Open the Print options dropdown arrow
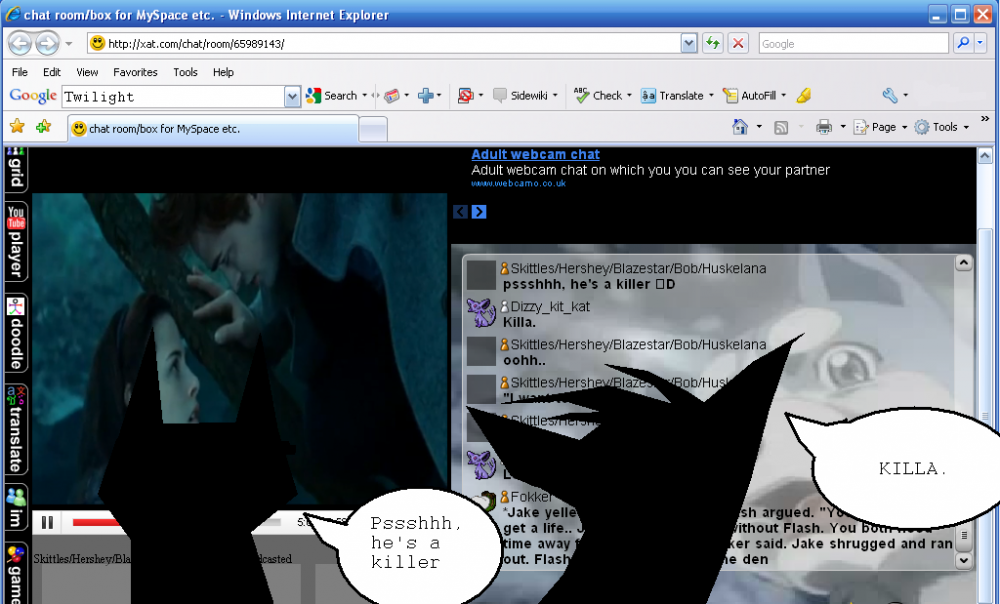 point(842,127)
